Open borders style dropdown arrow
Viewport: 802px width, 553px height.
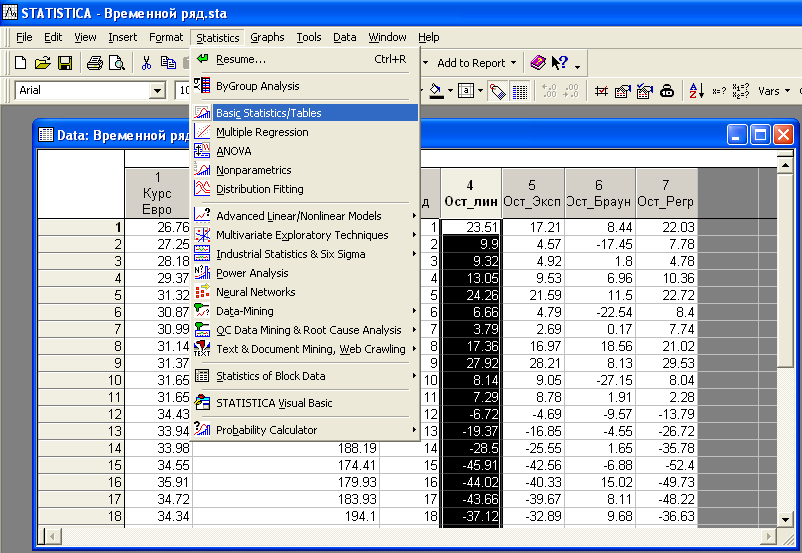coord(480,91)
